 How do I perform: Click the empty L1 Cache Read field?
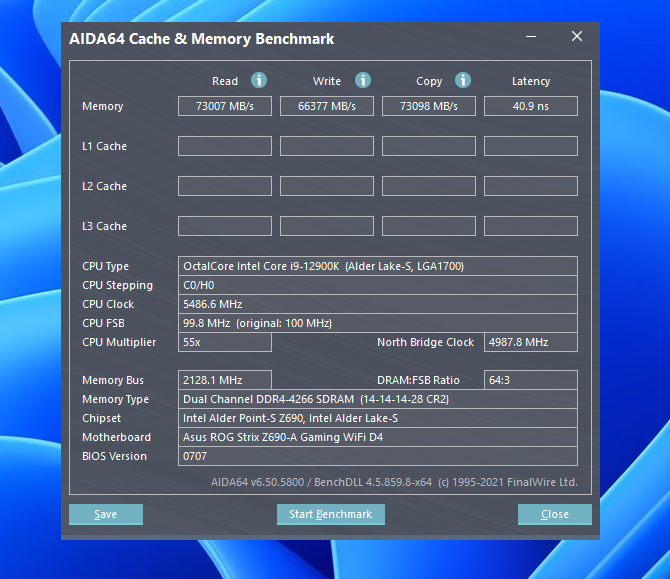click(225, 146)
